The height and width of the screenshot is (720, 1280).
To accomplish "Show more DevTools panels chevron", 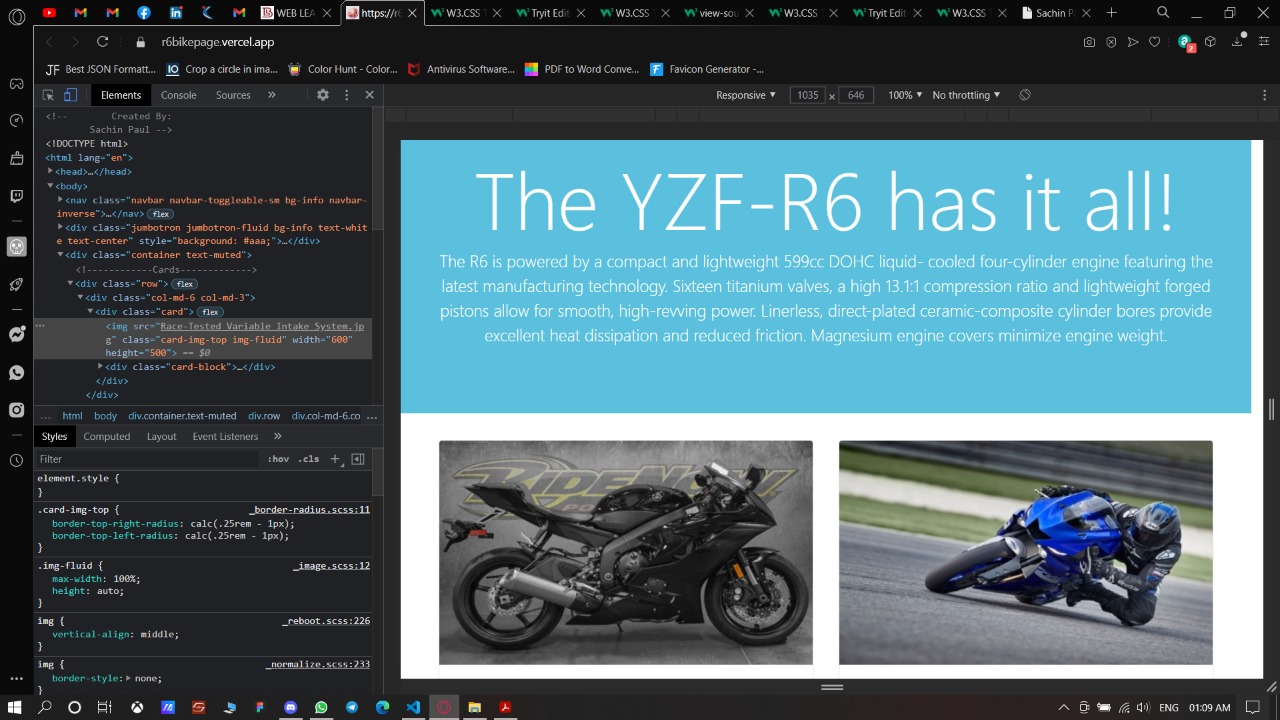I will 271,95.
